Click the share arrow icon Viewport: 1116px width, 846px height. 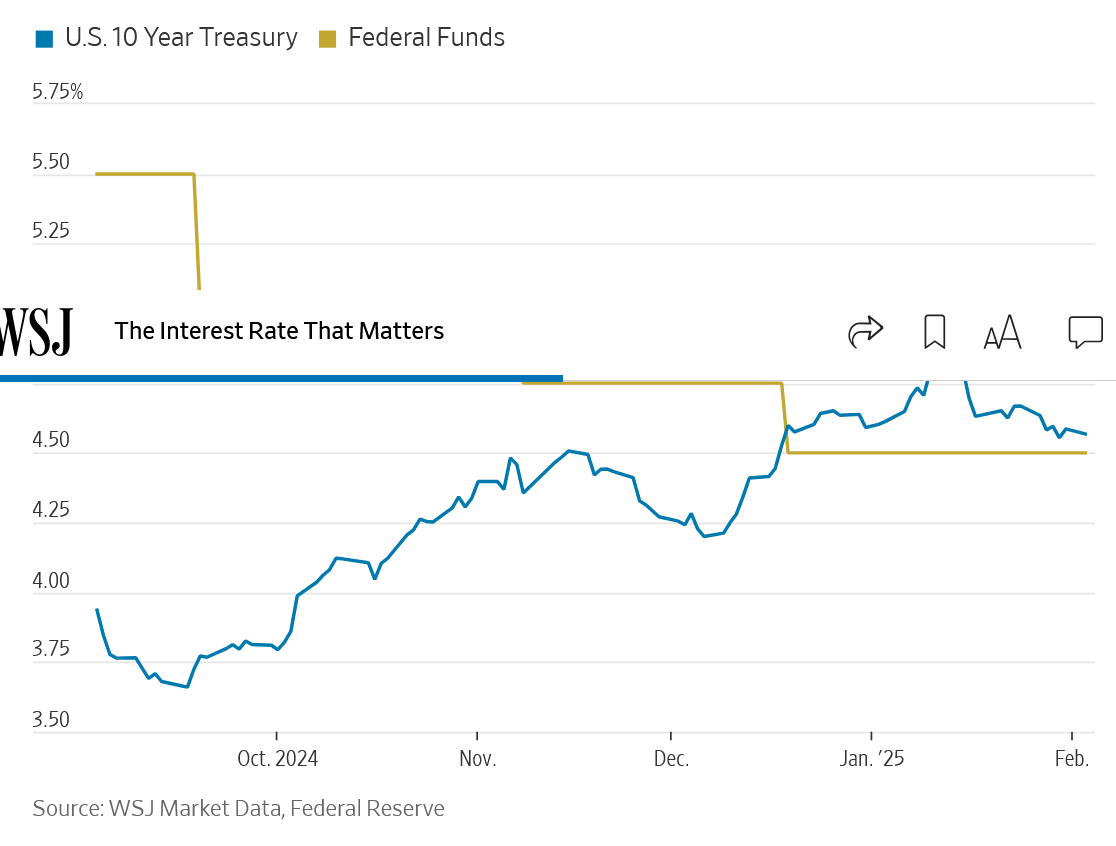click(x=865, y=331)
